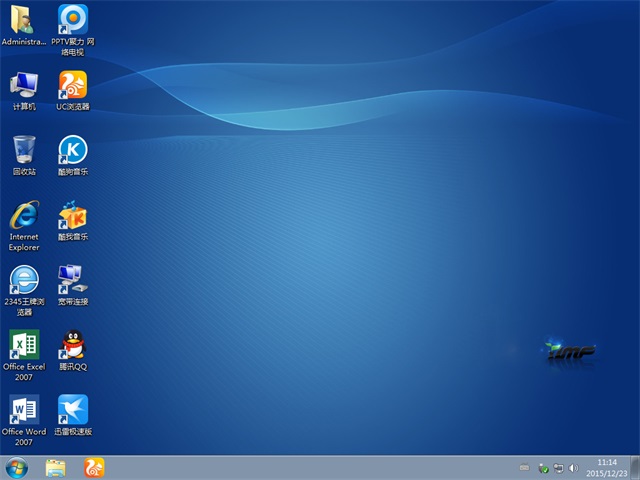Screen dimensions: 640x480
Task: Select the 宽带连接 broadband connection icon
Action: (x=72, y=280)
